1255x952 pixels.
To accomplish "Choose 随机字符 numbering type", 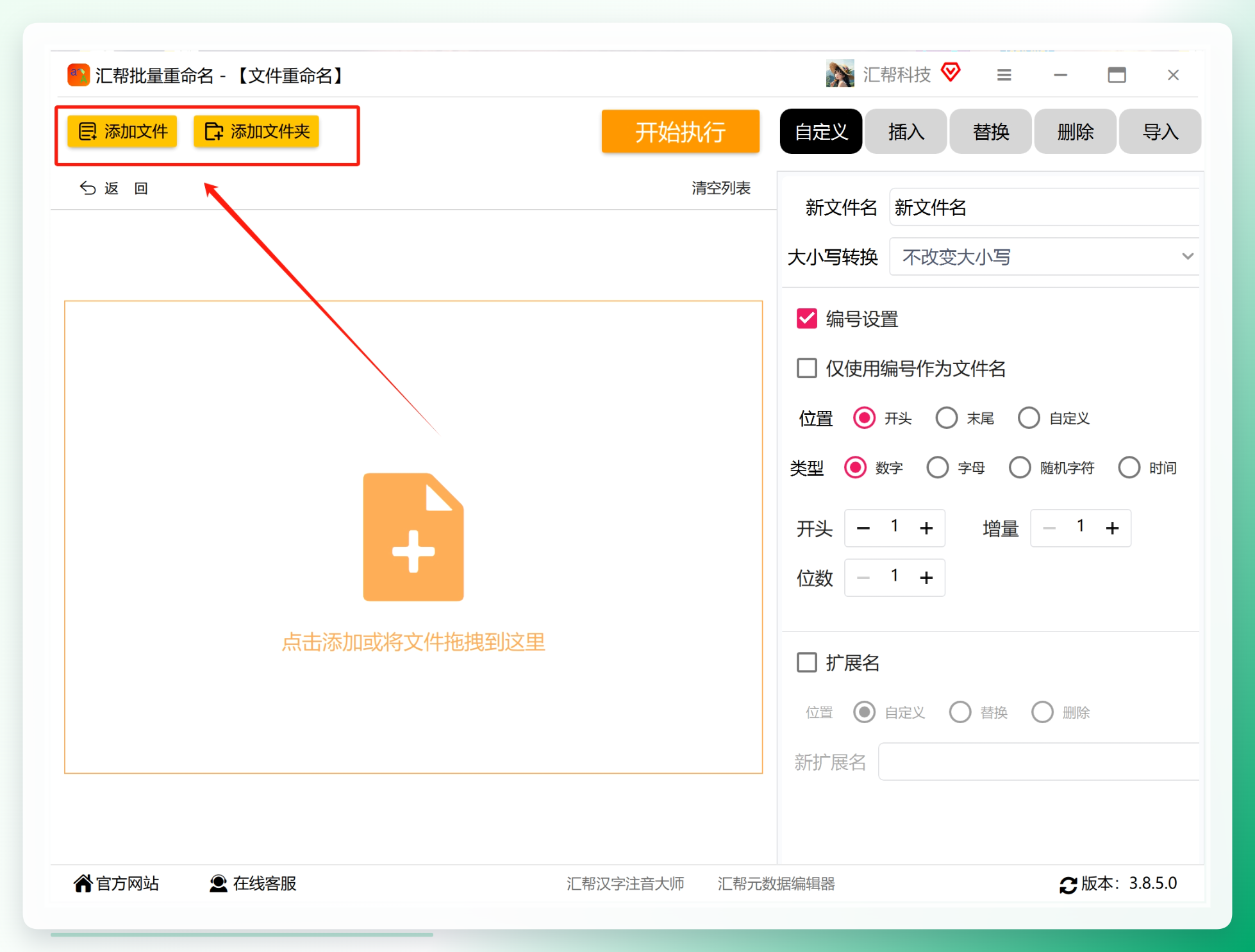I will coord(1020,467).
